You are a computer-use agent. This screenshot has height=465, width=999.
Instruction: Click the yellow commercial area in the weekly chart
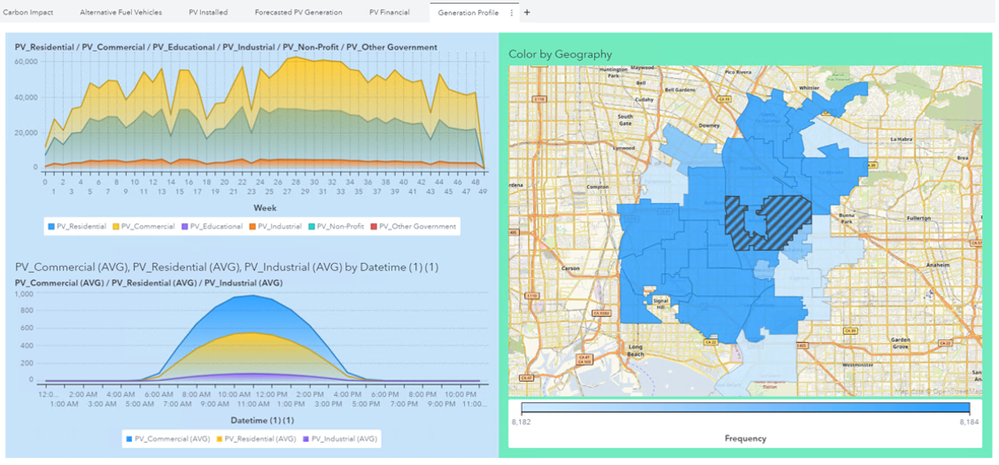(306, 83)
